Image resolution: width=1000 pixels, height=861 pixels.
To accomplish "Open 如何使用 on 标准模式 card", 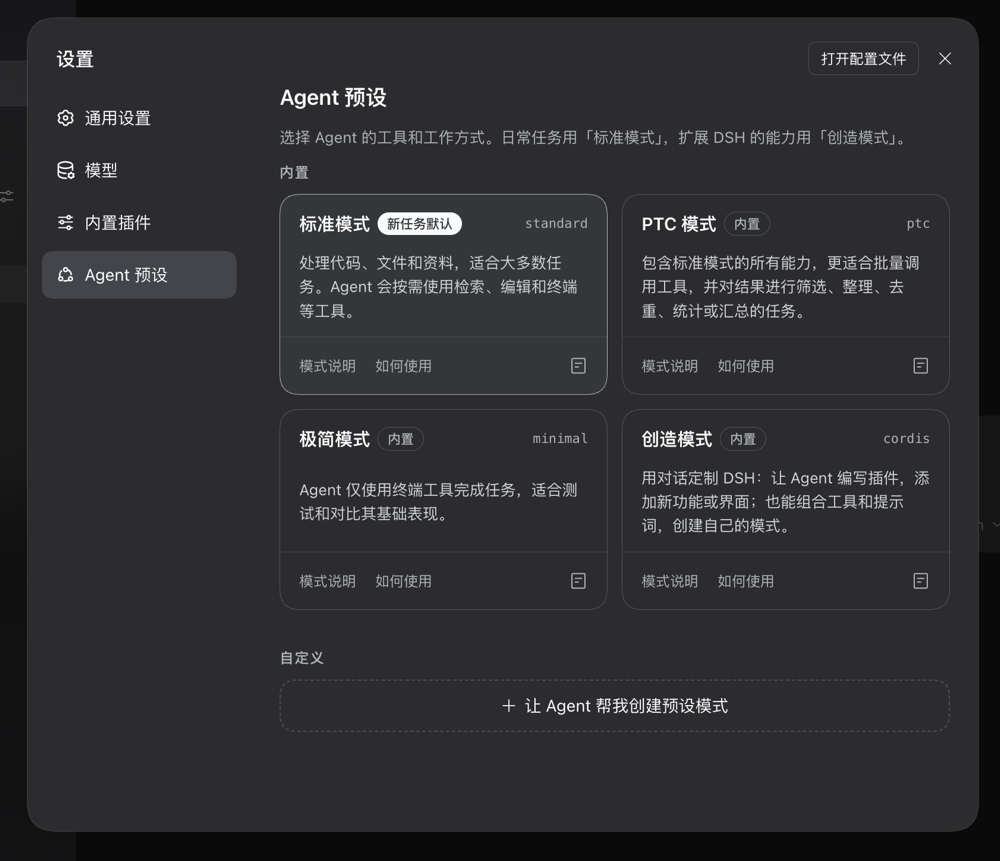I will pyautogui.click(x=403, y=366).
